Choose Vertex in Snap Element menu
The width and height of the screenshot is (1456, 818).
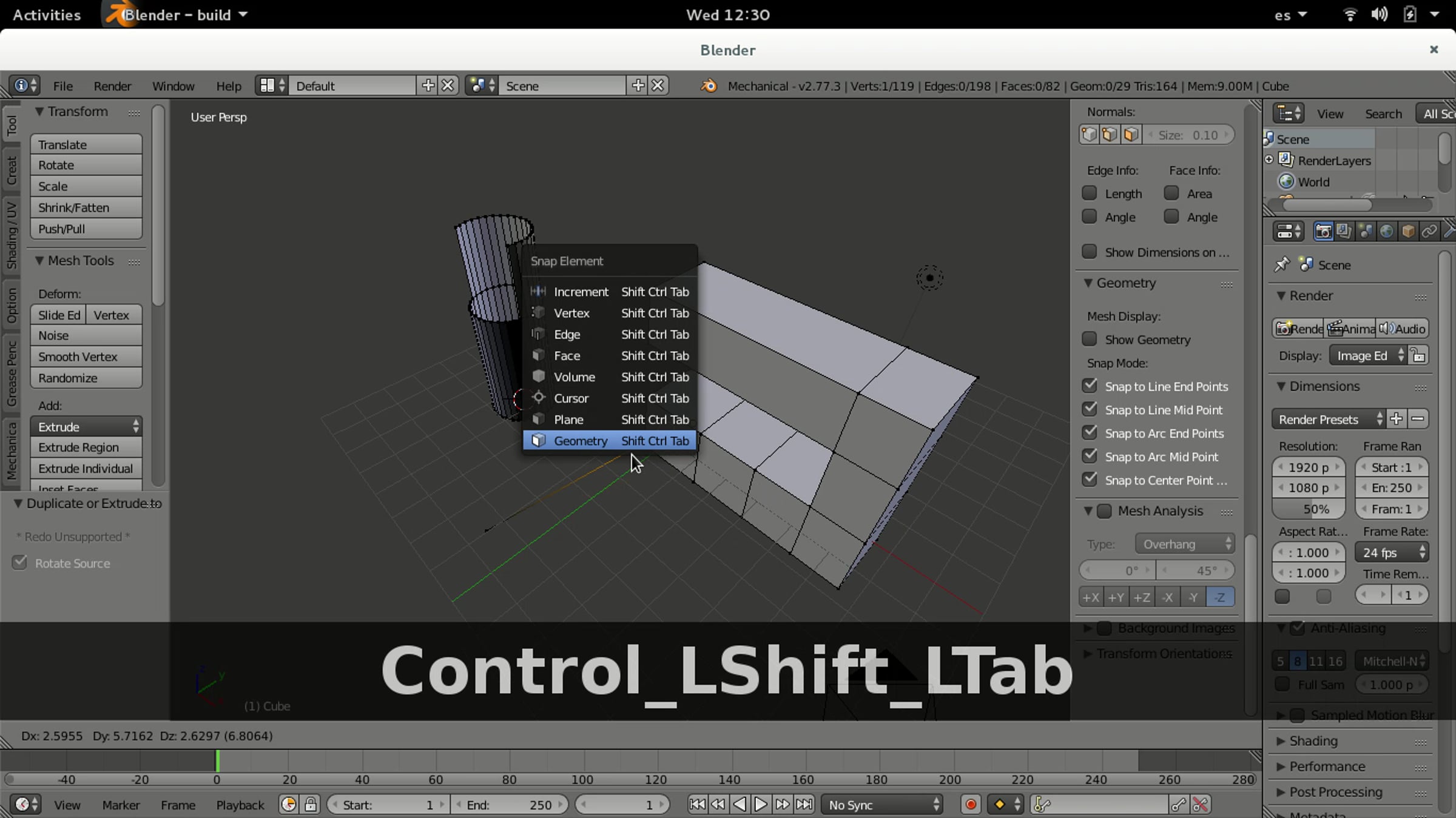pyautogui.click(x=609, y=313)
